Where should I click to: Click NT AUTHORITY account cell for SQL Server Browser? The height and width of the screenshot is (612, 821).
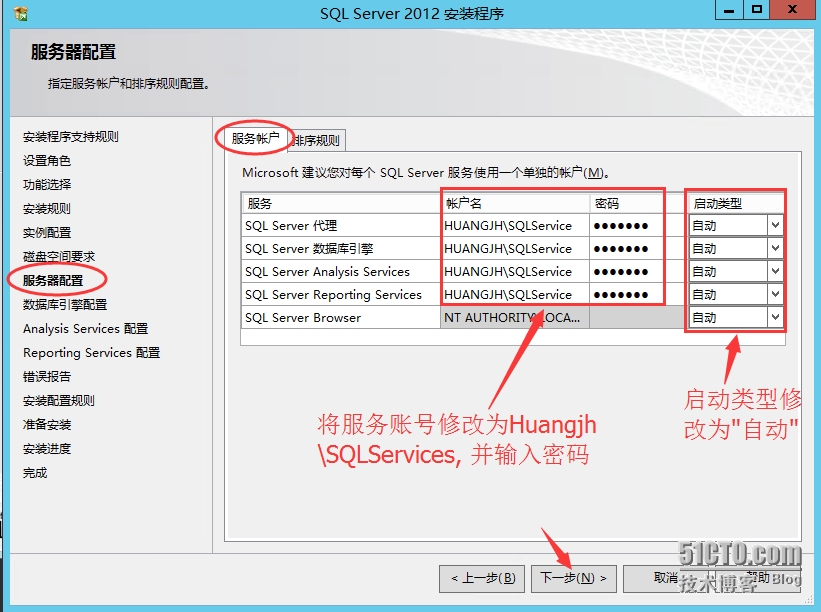click(515, 318)
